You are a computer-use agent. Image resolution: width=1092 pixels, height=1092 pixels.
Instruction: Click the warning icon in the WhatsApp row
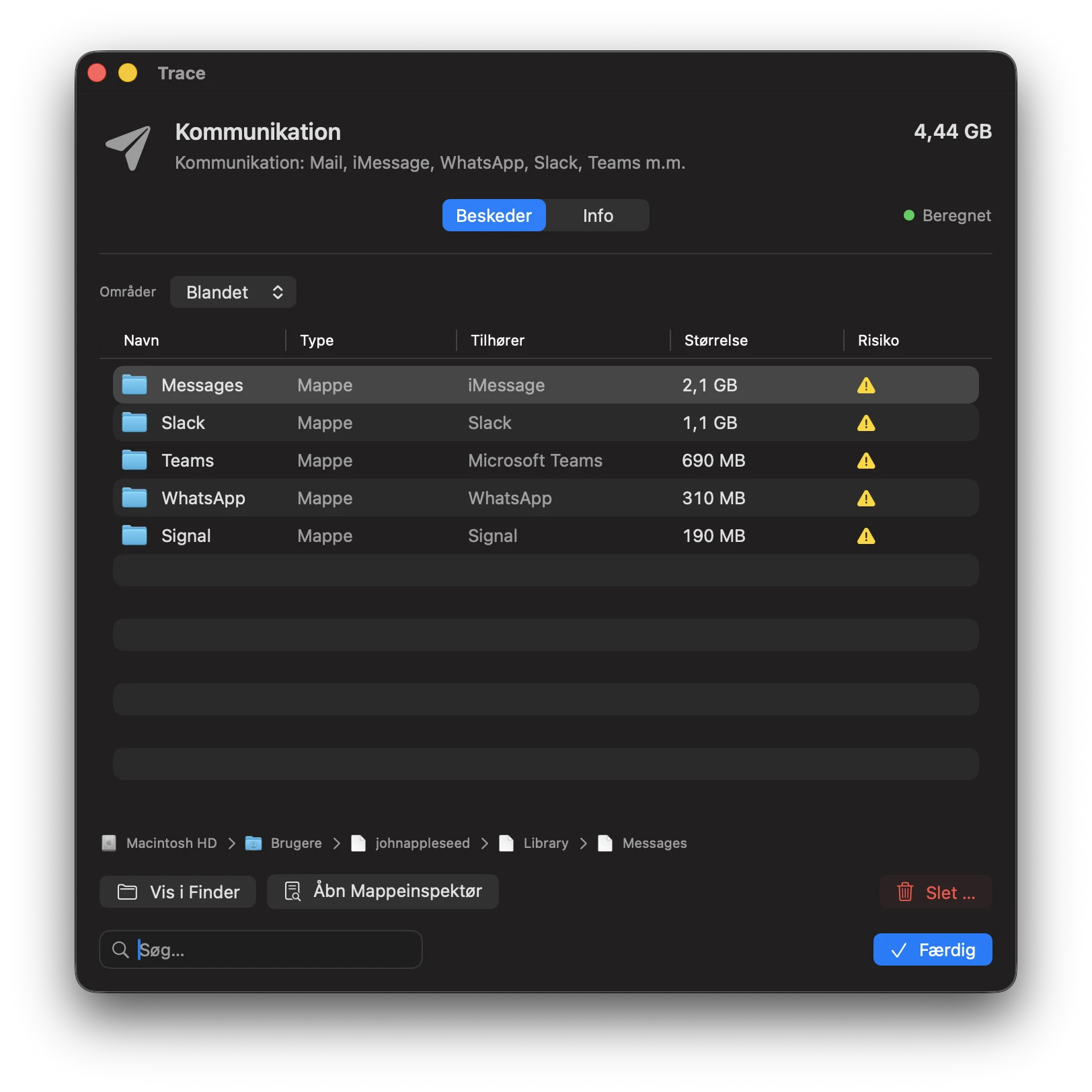[866, 498]
